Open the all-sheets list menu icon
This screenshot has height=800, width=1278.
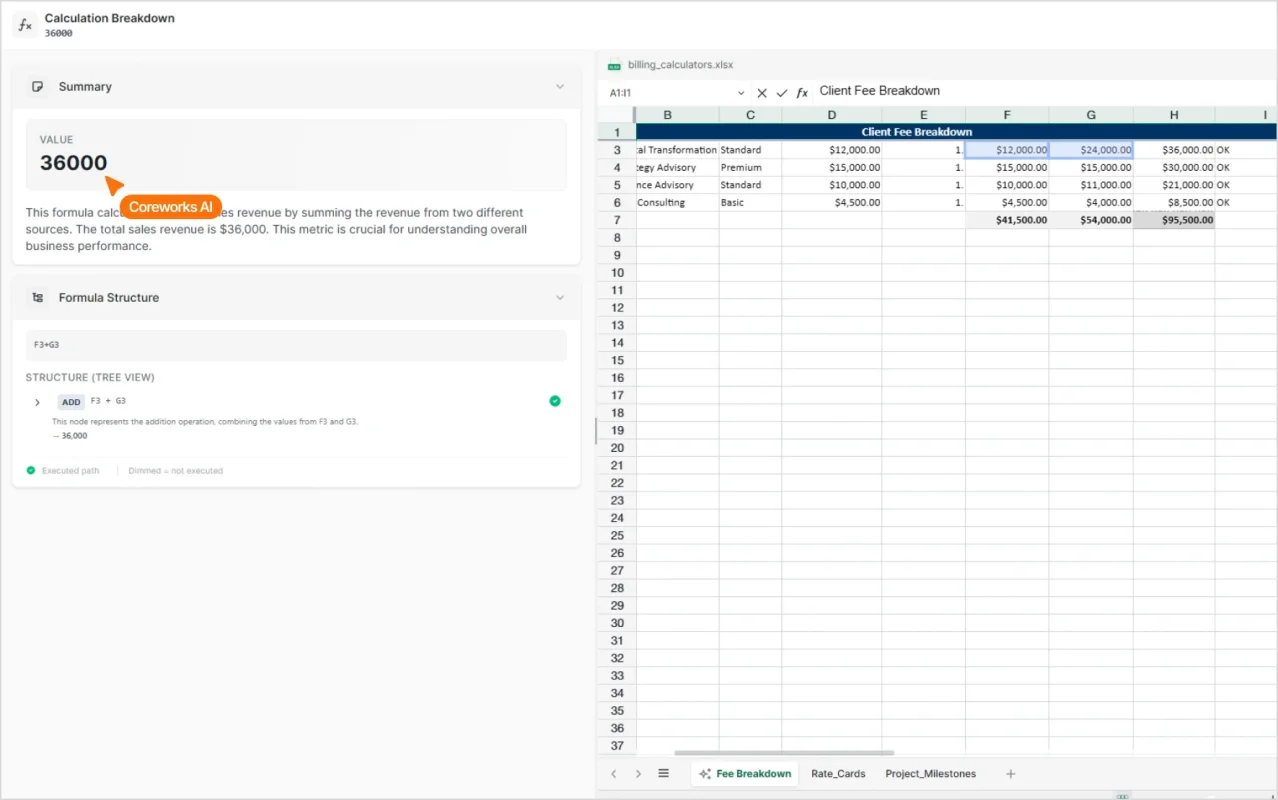[x=663, y=773]
